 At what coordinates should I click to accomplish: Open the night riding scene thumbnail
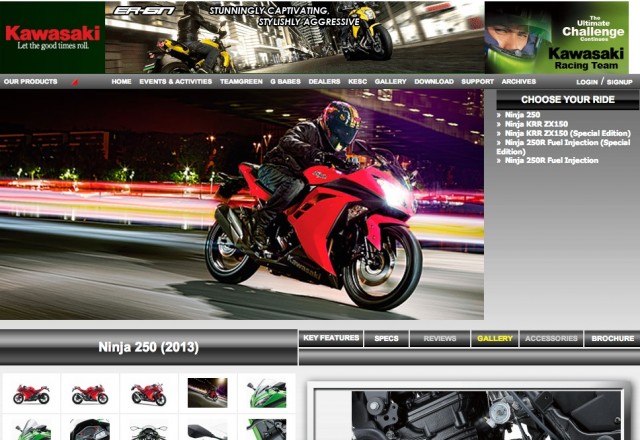point(207,393)
